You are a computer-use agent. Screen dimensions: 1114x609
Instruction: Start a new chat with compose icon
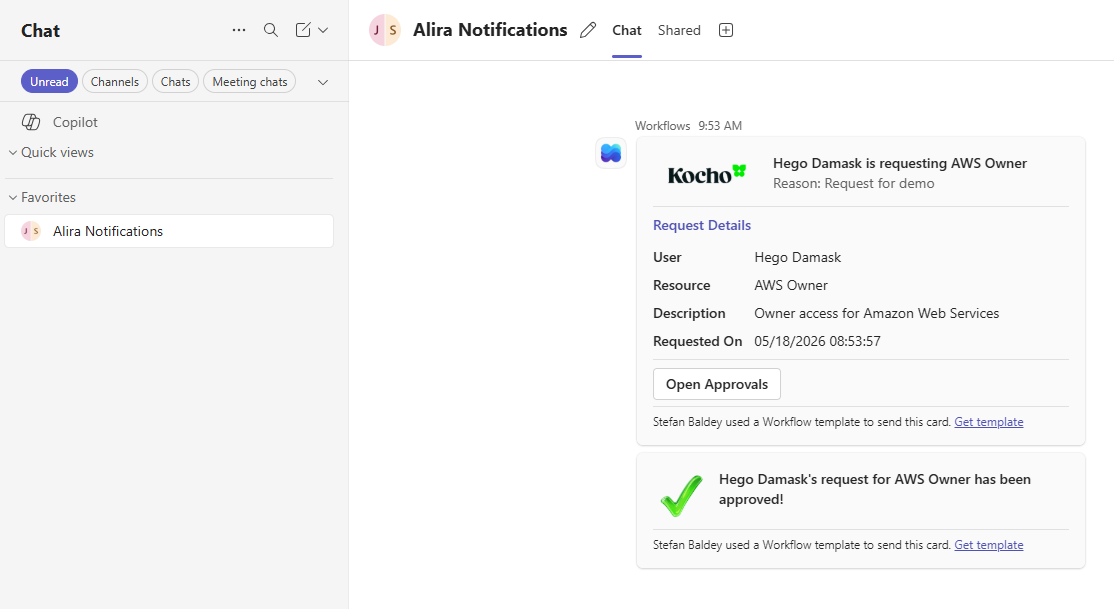(x=303, y=30)
